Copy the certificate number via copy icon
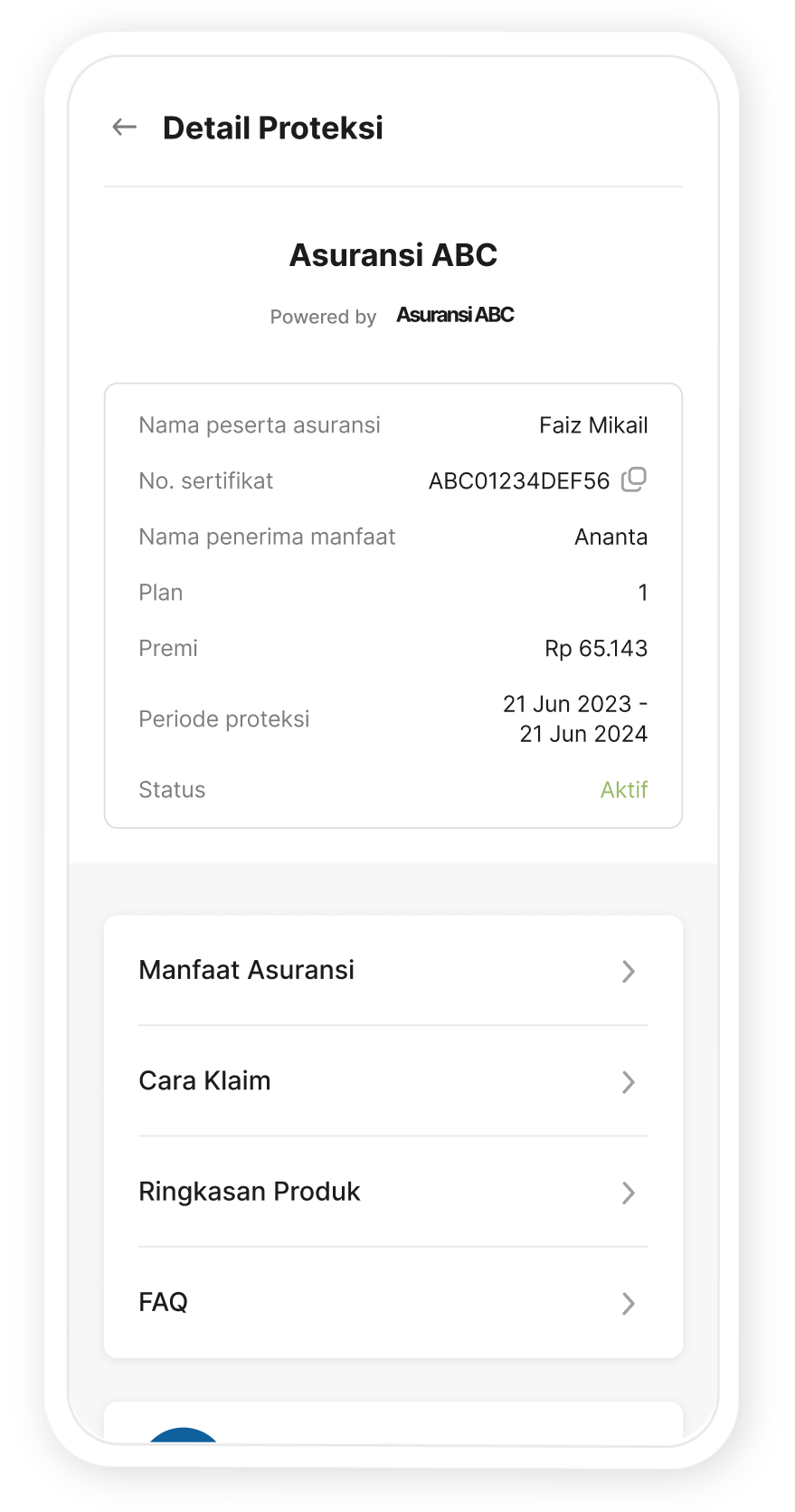The image size is (795, 1512). [634, 480]
